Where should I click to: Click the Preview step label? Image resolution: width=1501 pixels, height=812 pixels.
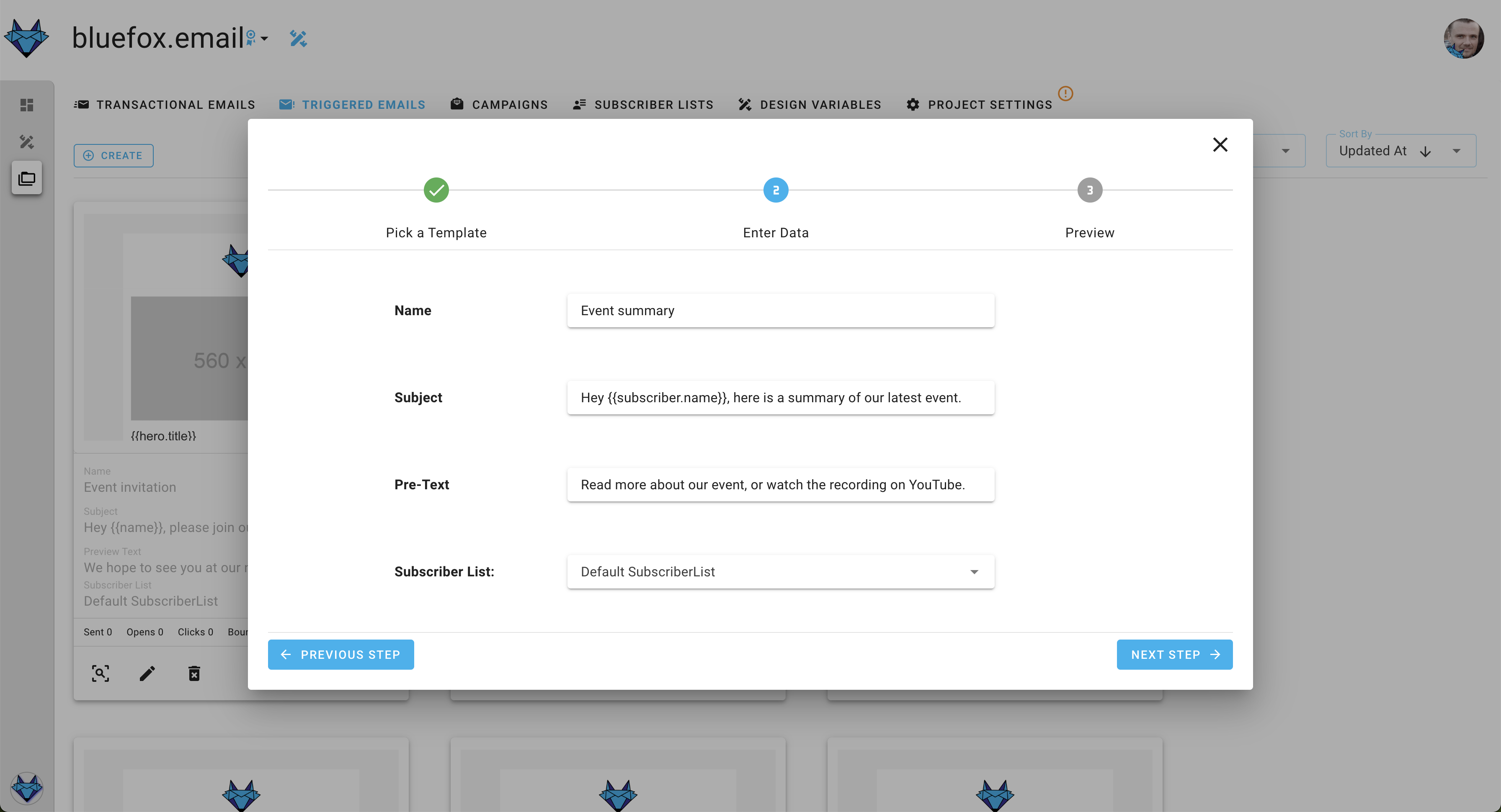(1090, 232)
